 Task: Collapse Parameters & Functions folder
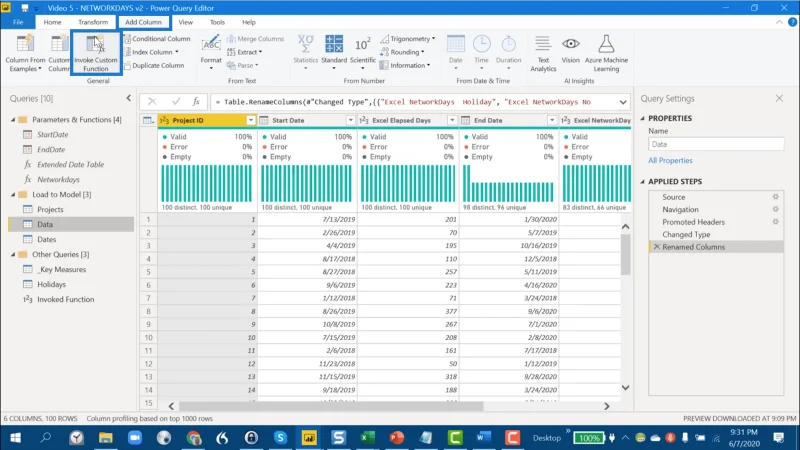13,120
